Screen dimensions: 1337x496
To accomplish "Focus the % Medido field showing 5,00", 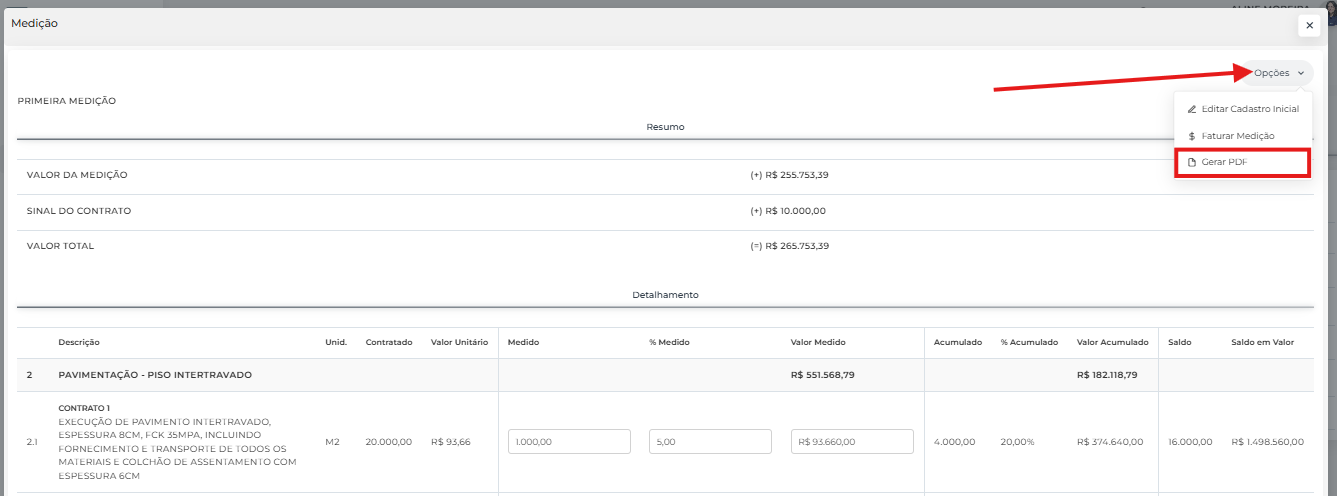I will (x=710, y=442).
